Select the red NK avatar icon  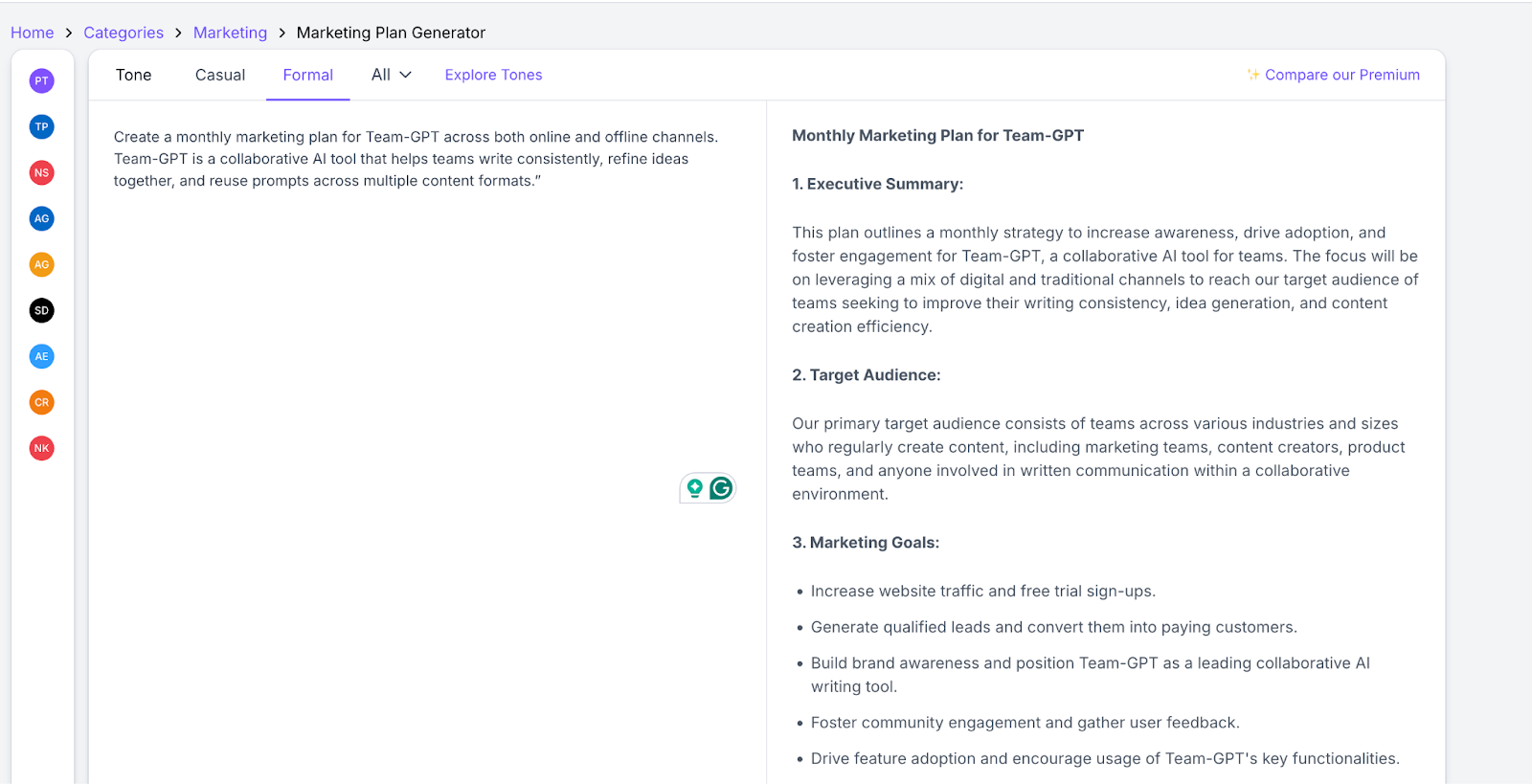pos(41,448)
